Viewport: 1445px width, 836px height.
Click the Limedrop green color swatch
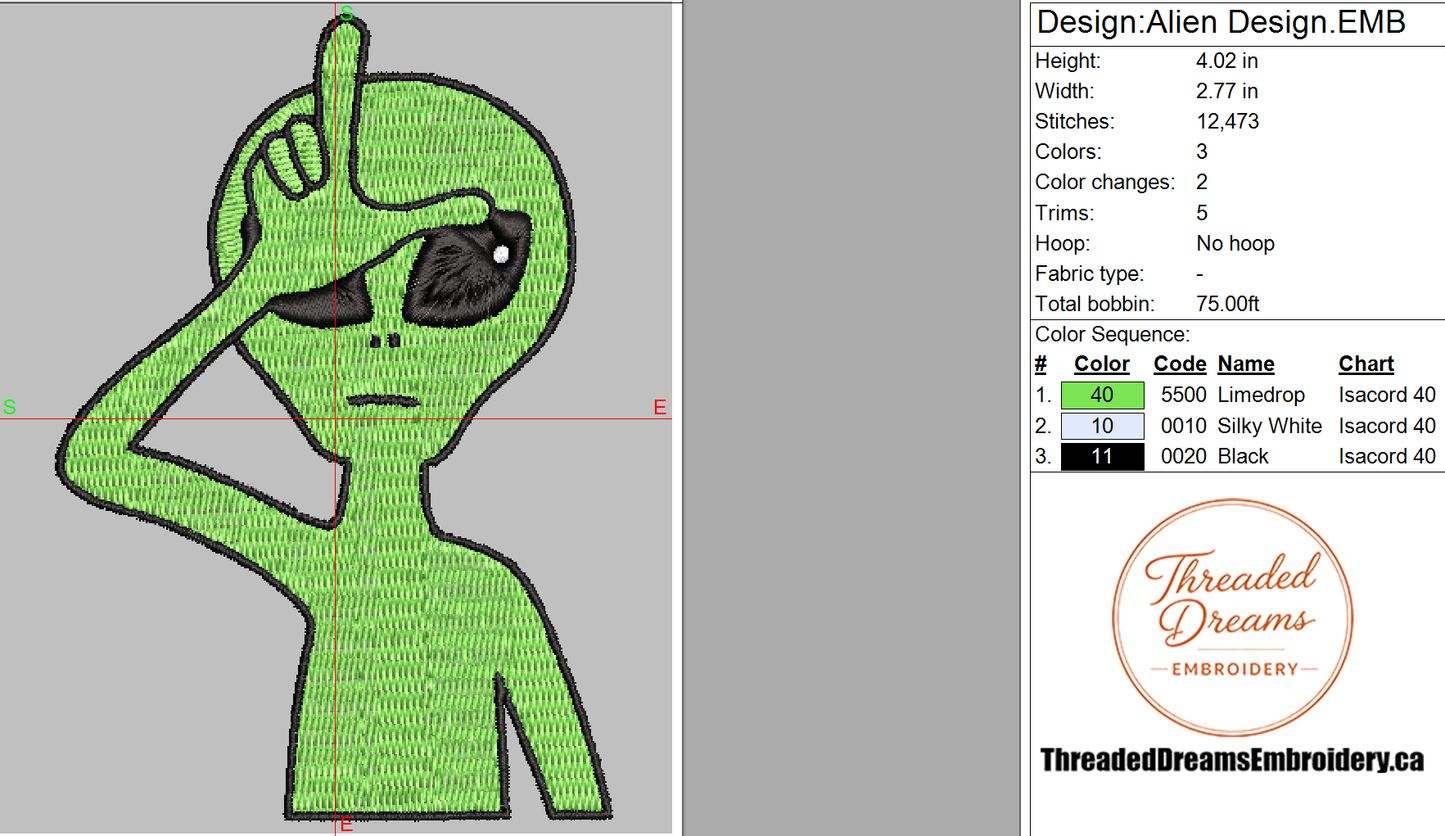1102,395
